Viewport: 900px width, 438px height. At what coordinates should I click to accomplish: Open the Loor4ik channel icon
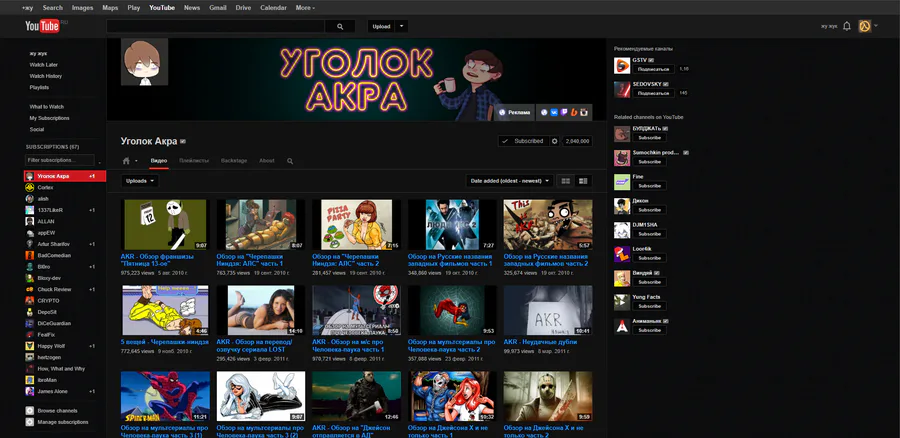pyautogui.click(x=622, y=254)
